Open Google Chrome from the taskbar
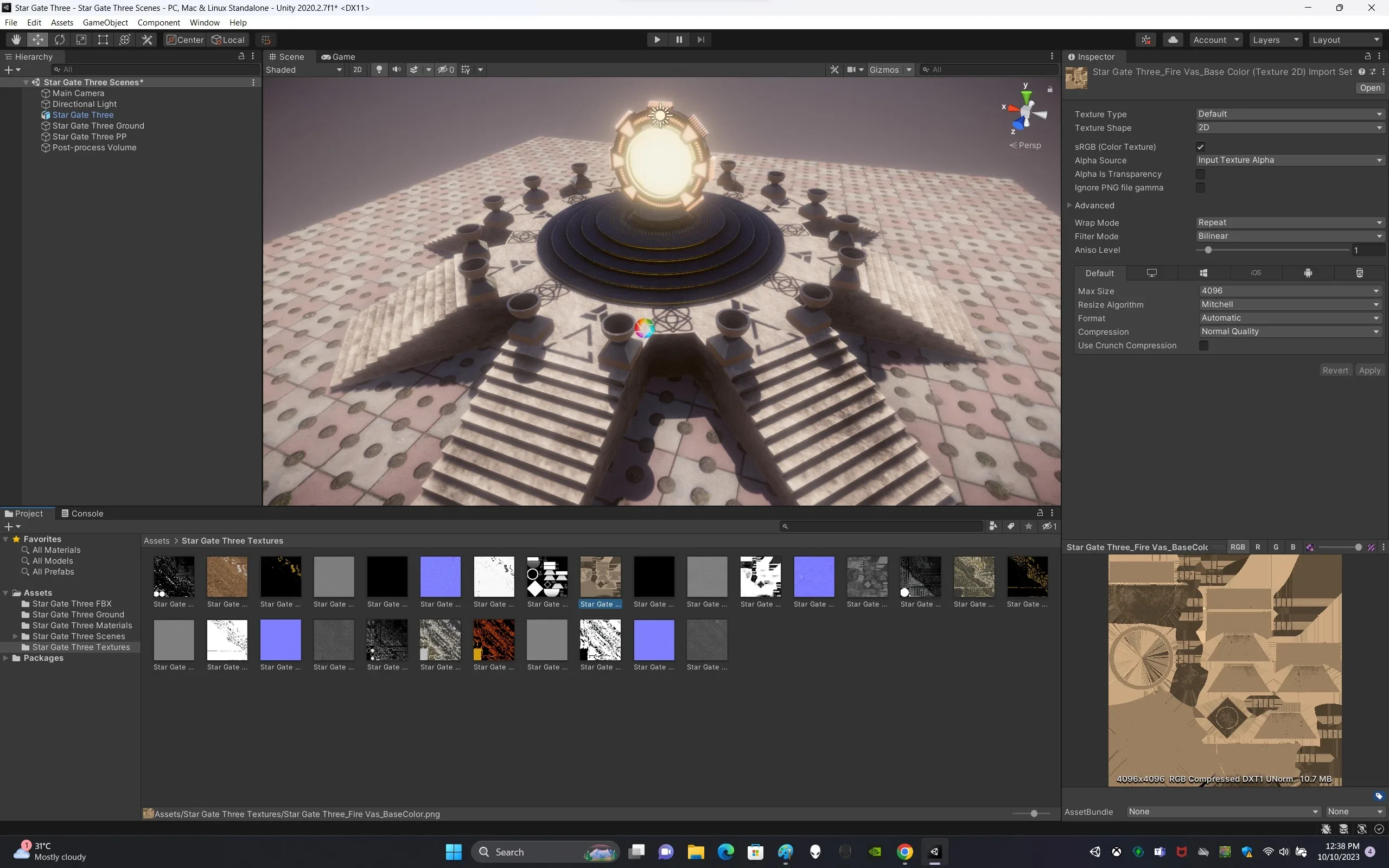 pos(904,851)
